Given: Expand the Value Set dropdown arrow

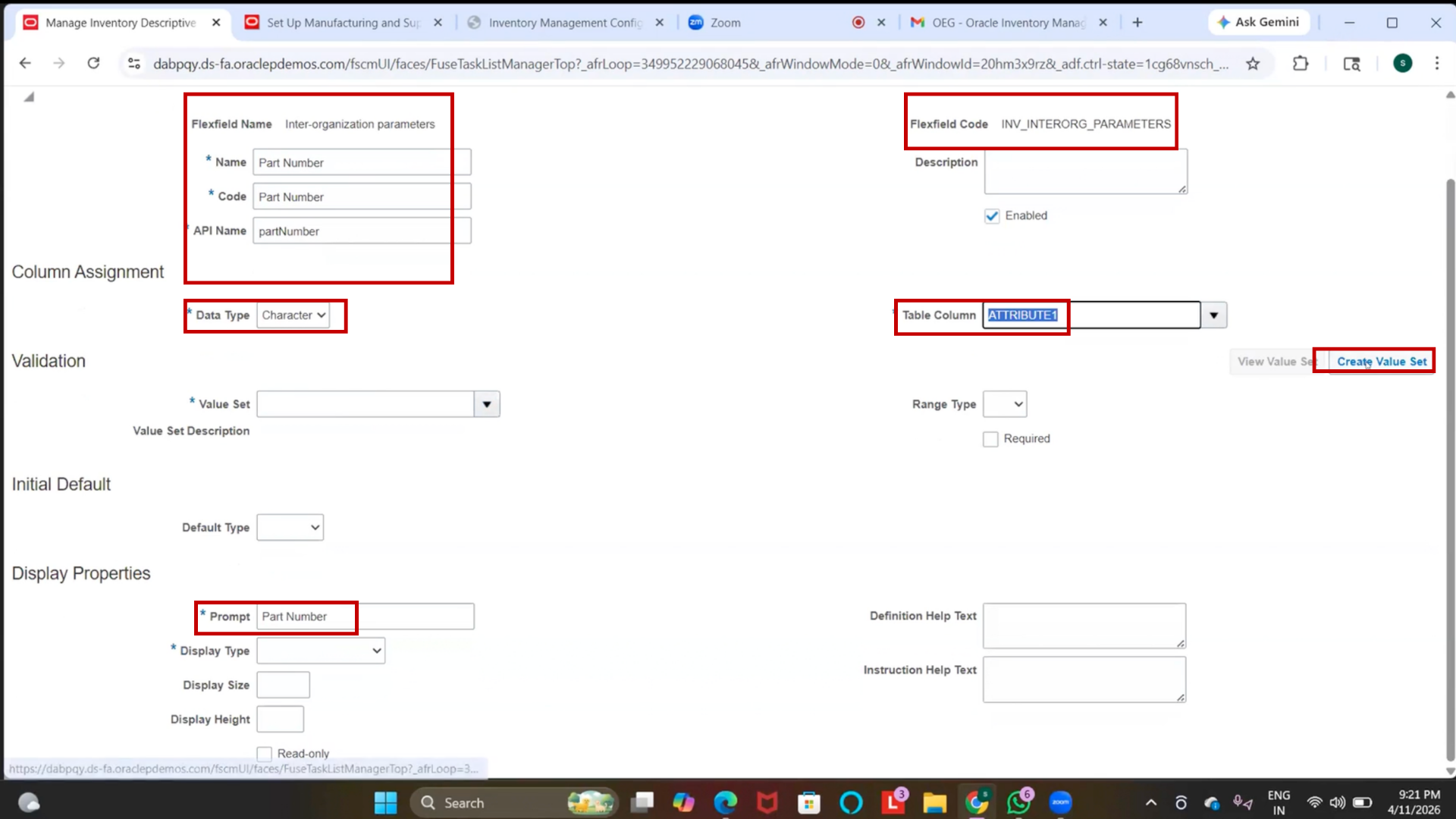Looking at the screenshot, I should click(x=487, y=404).
